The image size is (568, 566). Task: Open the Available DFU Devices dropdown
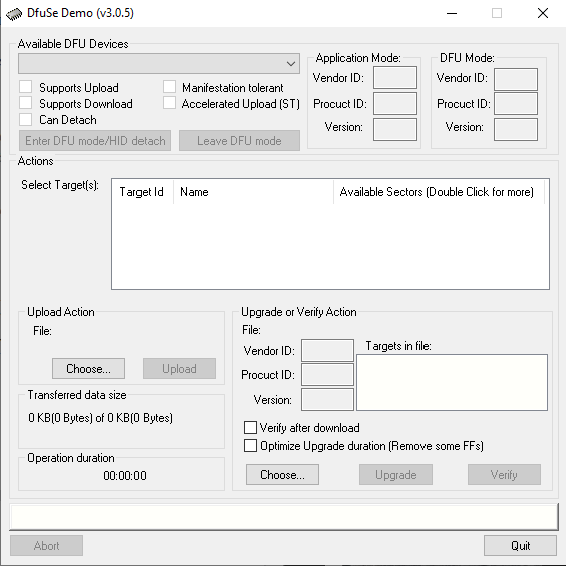(159, 64)
